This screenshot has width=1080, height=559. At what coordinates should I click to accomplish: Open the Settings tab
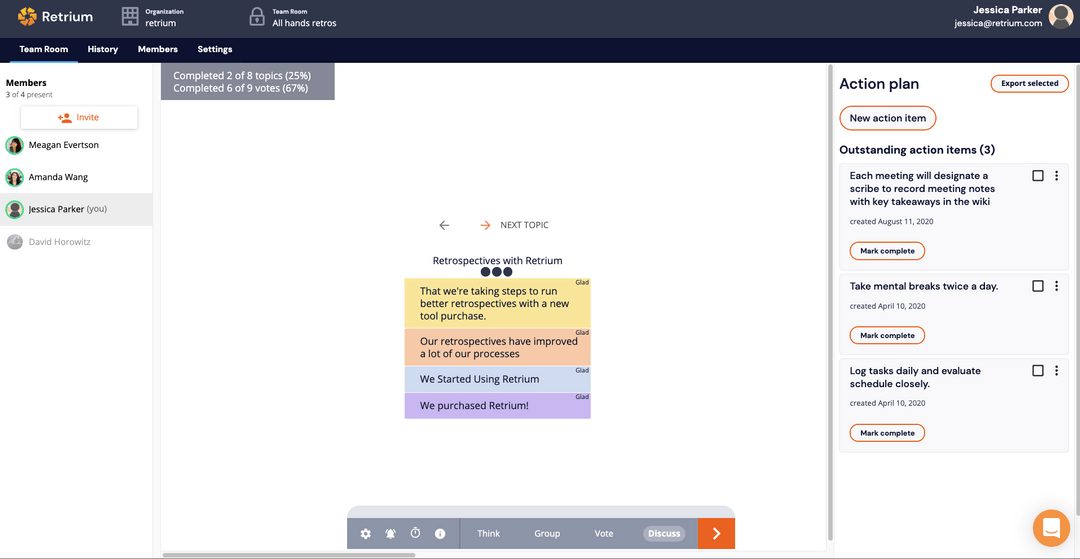pyautogui.click(x=215, y=50)
